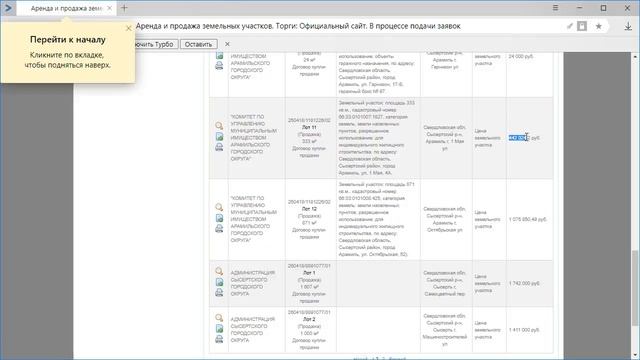Click the print icon for Лот 1
This screenshot has width=640, height=360.
(x=219, y=292)
